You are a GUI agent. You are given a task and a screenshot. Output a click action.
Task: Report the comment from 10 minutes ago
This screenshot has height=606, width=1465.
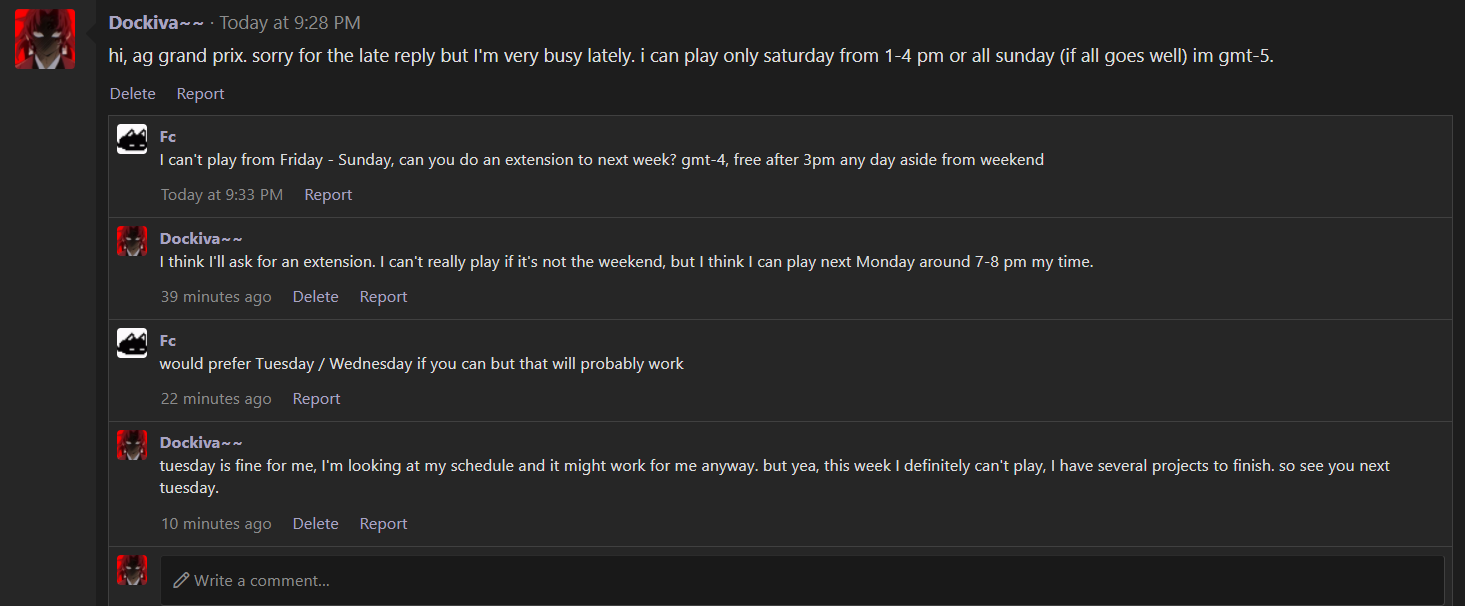pos(384,524)
